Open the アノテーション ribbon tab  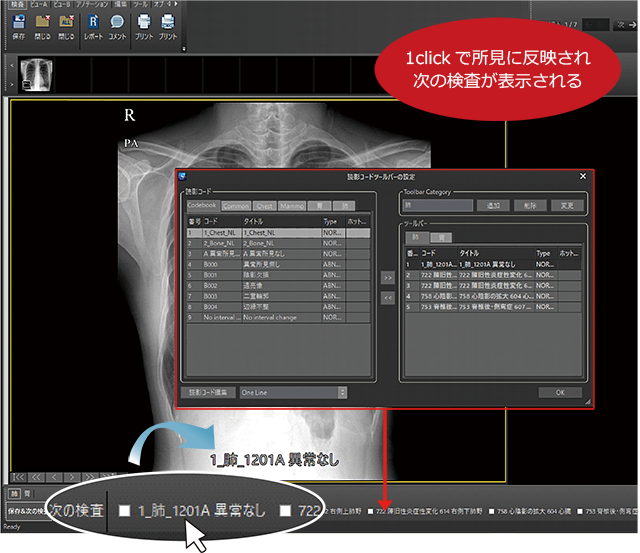[97, 4]
